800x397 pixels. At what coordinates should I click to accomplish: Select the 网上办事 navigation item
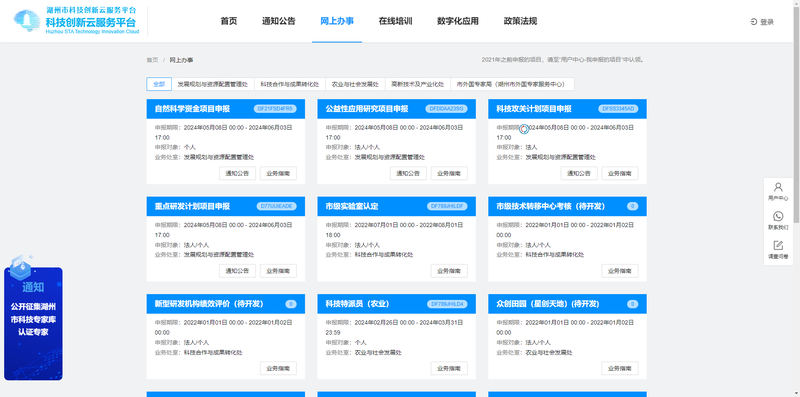(337, 21)
